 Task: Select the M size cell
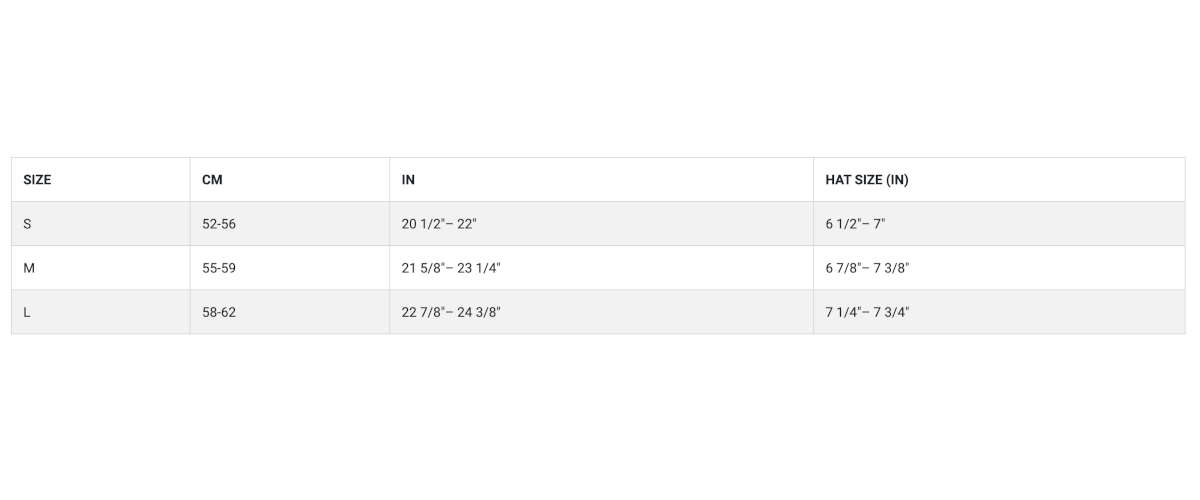[28, 268]
